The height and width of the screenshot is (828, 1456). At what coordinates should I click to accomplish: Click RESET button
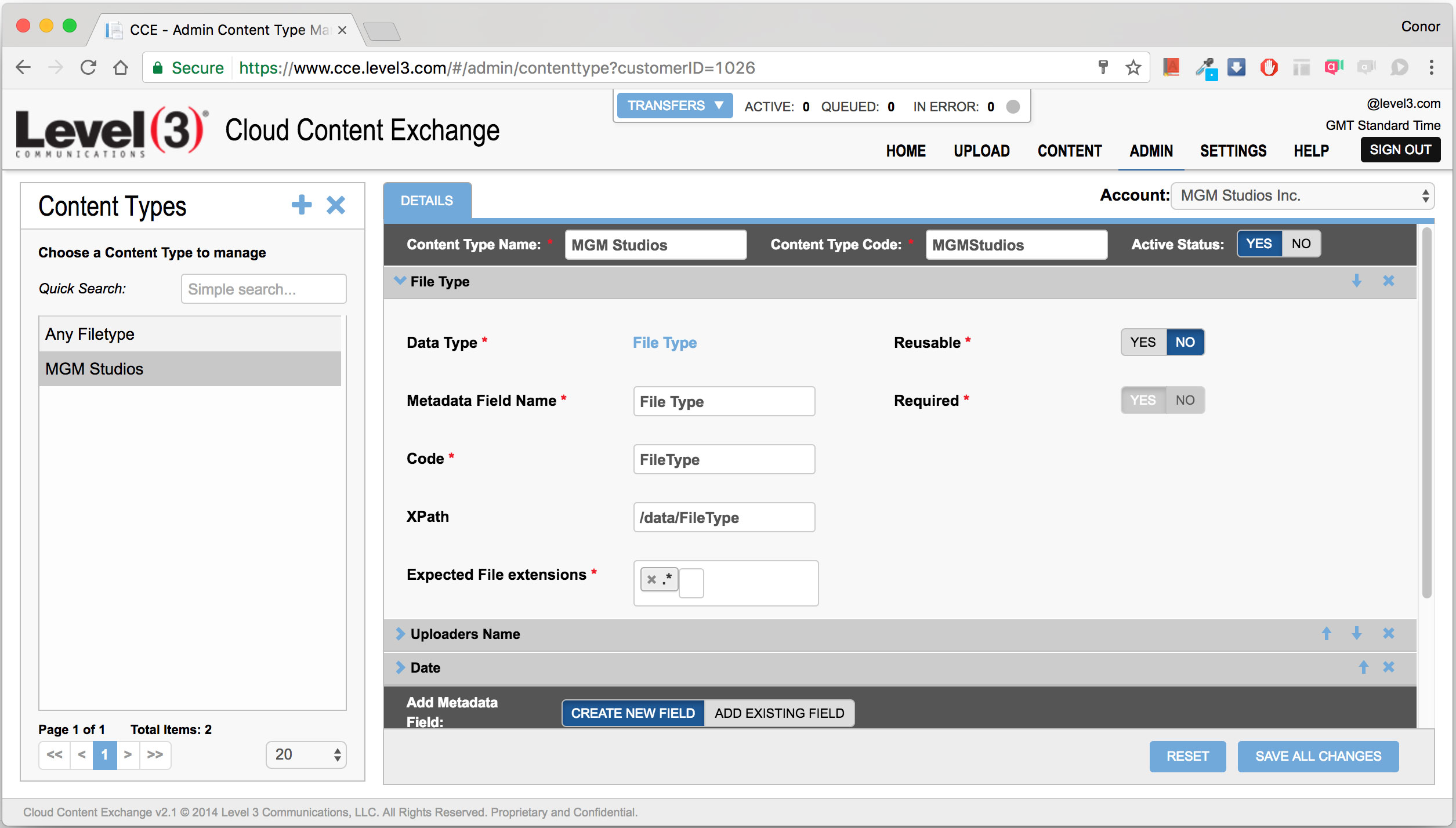[1187, 756]
